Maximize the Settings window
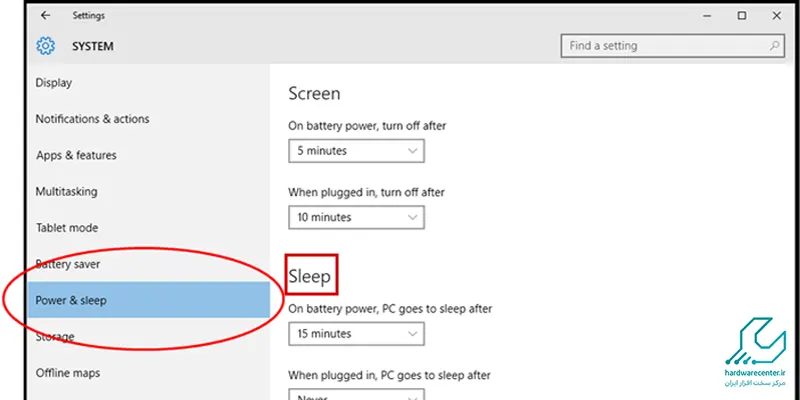This screenshot has height=400, width=800. [741, 16]
